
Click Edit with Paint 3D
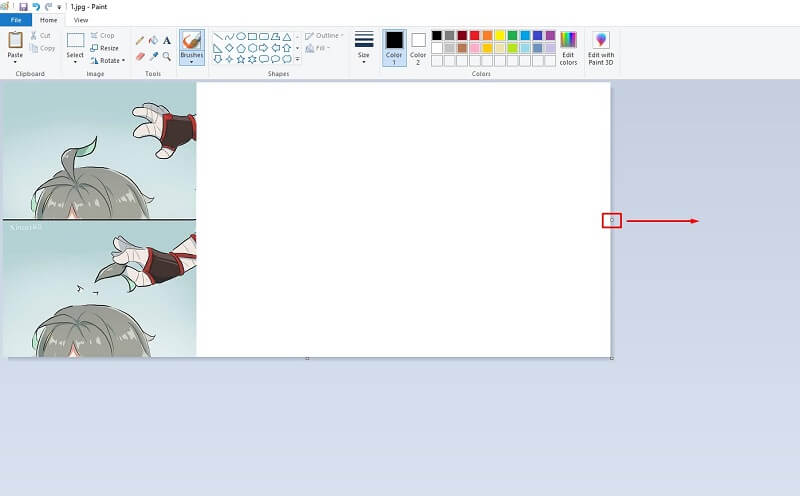point(601,47)
